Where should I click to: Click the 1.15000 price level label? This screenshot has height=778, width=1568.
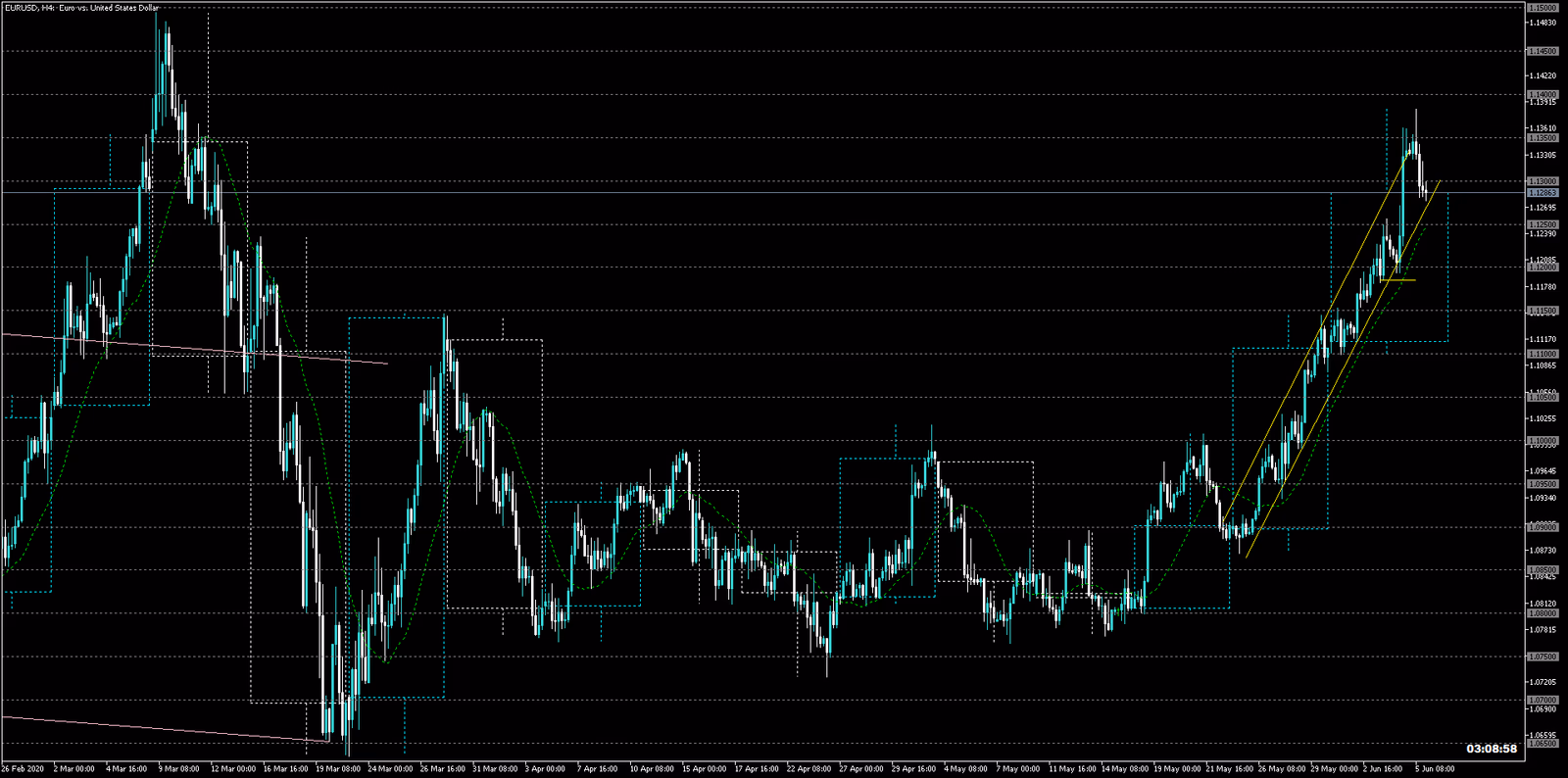click(1543, 8)
